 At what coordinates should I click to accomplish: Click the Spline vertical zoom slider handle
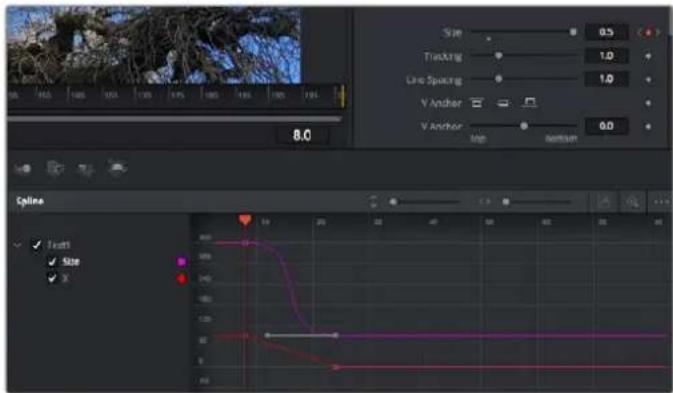point(393,201)
